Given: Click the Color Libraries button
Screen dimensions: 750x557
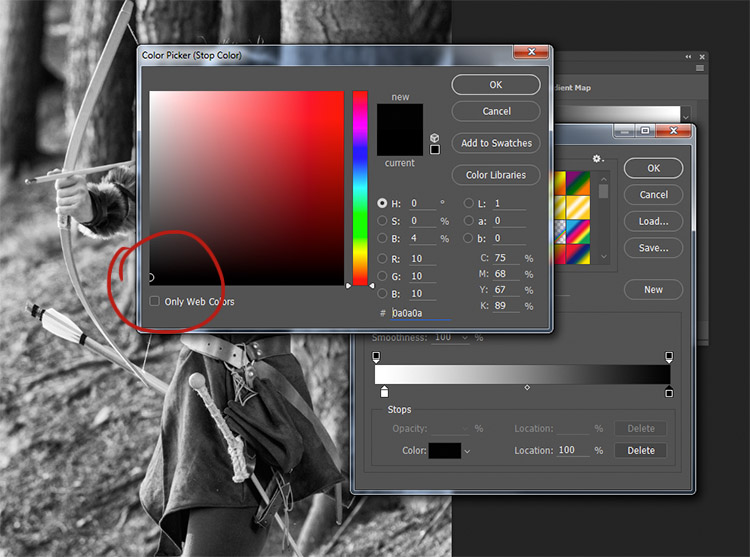Looking at the screenshot, I should 496,175.
